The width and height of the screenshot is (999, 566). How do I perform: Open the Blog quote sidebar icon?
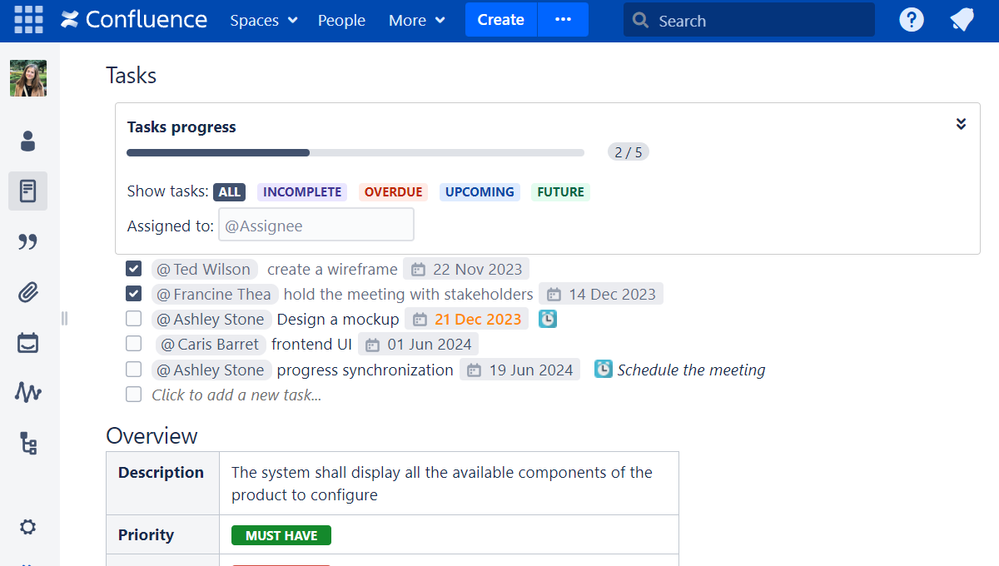coord(28,242)
